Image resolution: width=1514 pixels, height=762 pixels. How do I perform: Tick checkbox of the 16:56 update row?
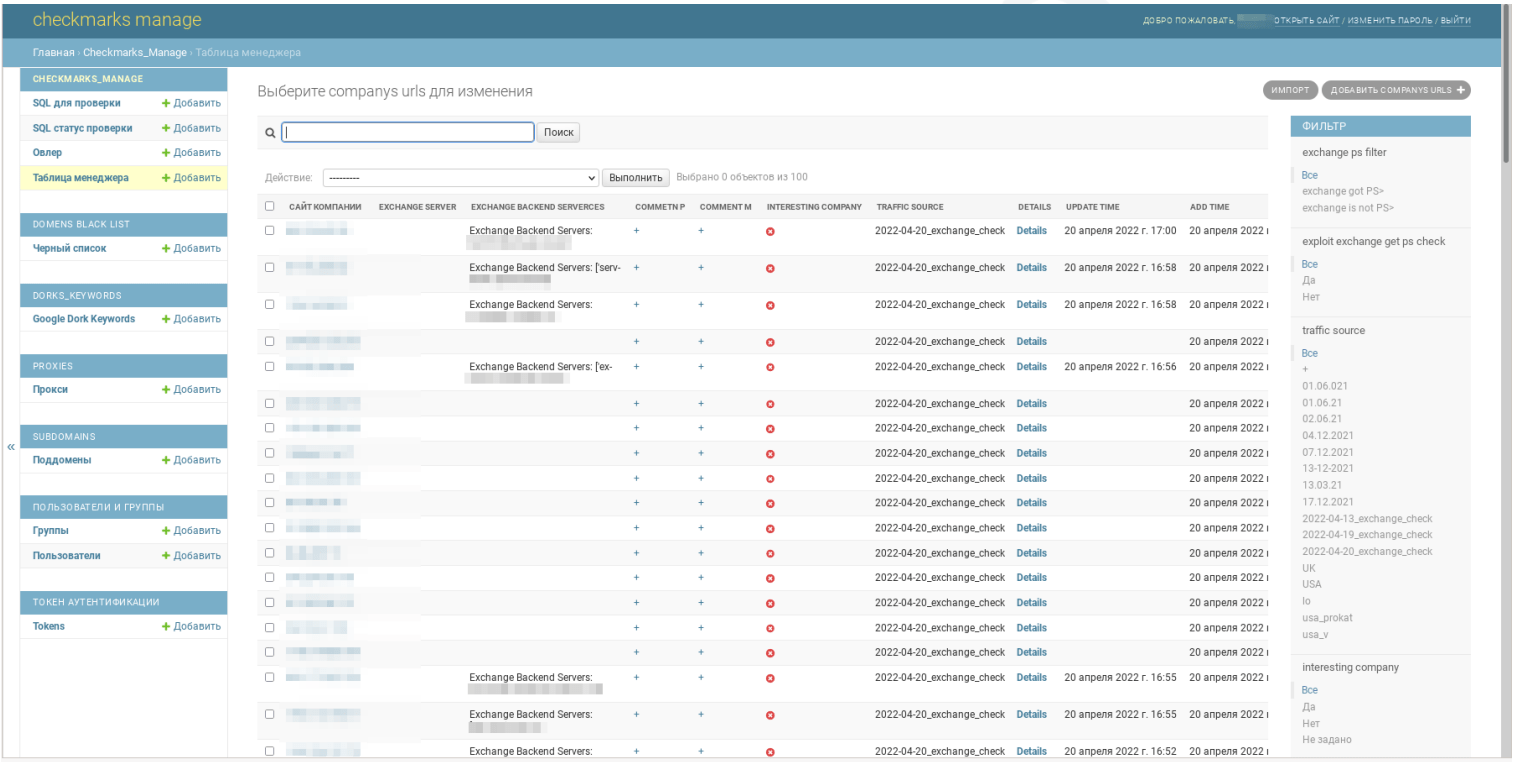tap(269, 366)
